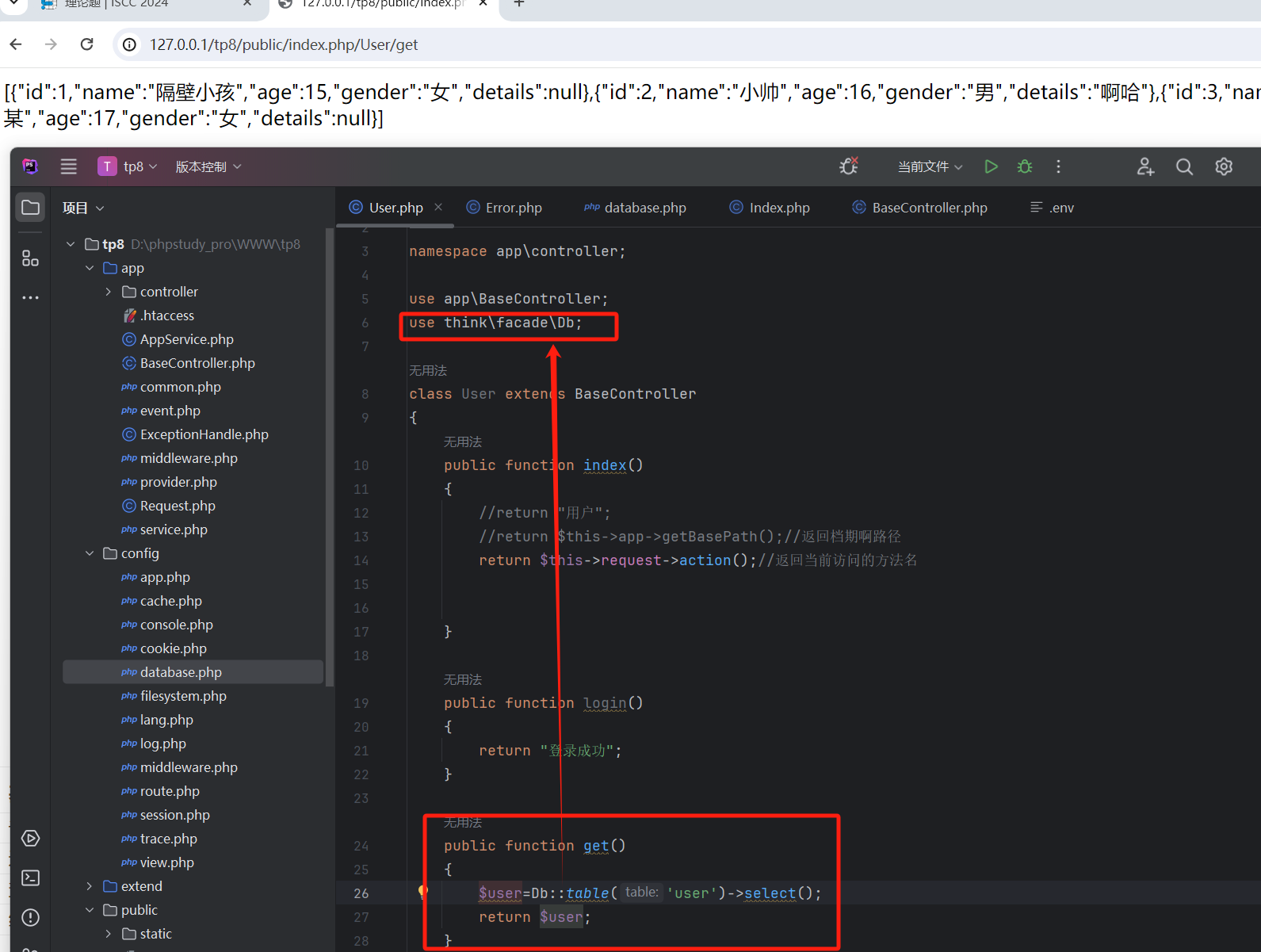Open session.php in config folder

[166, 815]
